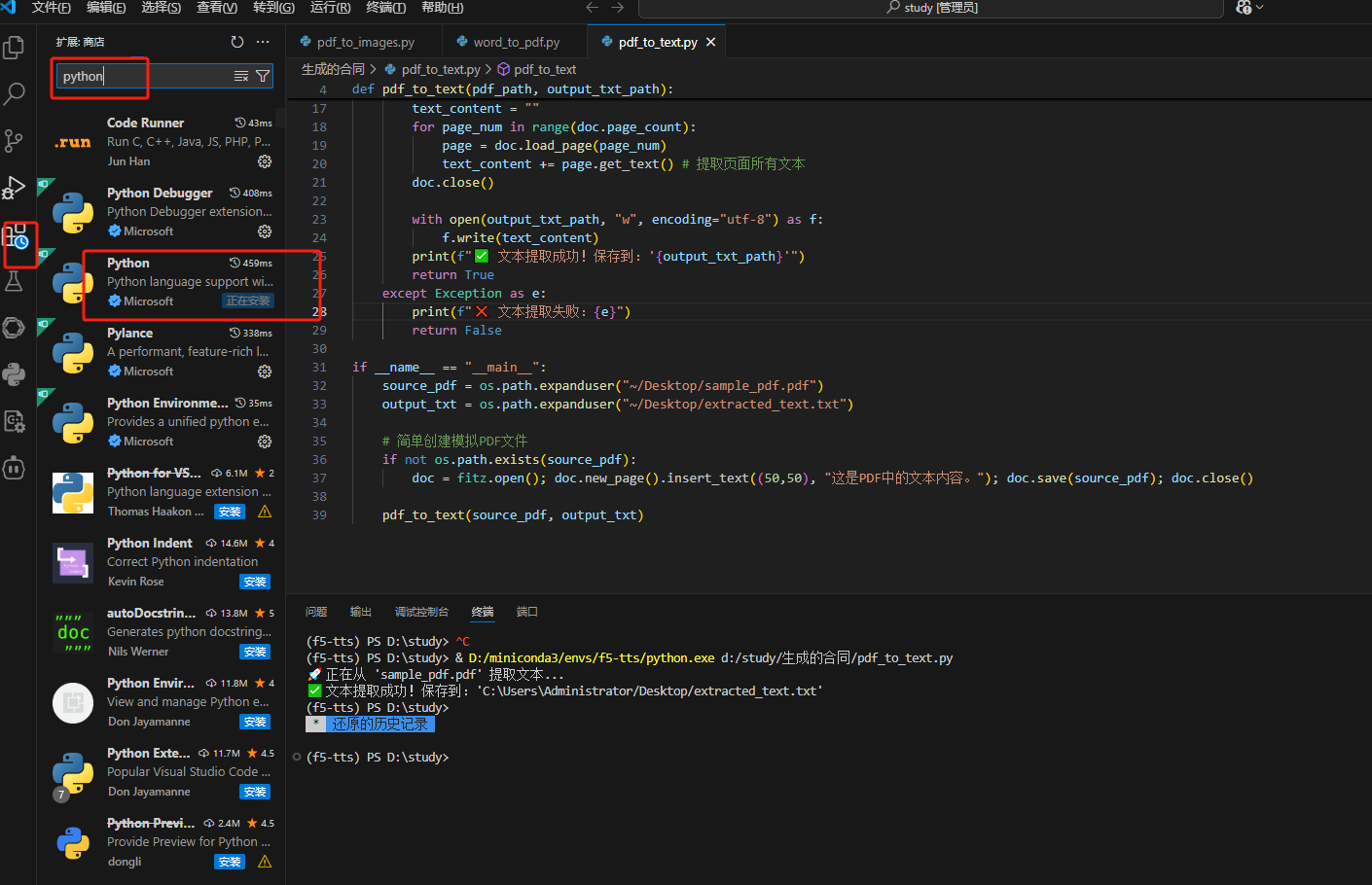Install Python Preview by dongli

[230, 862]
